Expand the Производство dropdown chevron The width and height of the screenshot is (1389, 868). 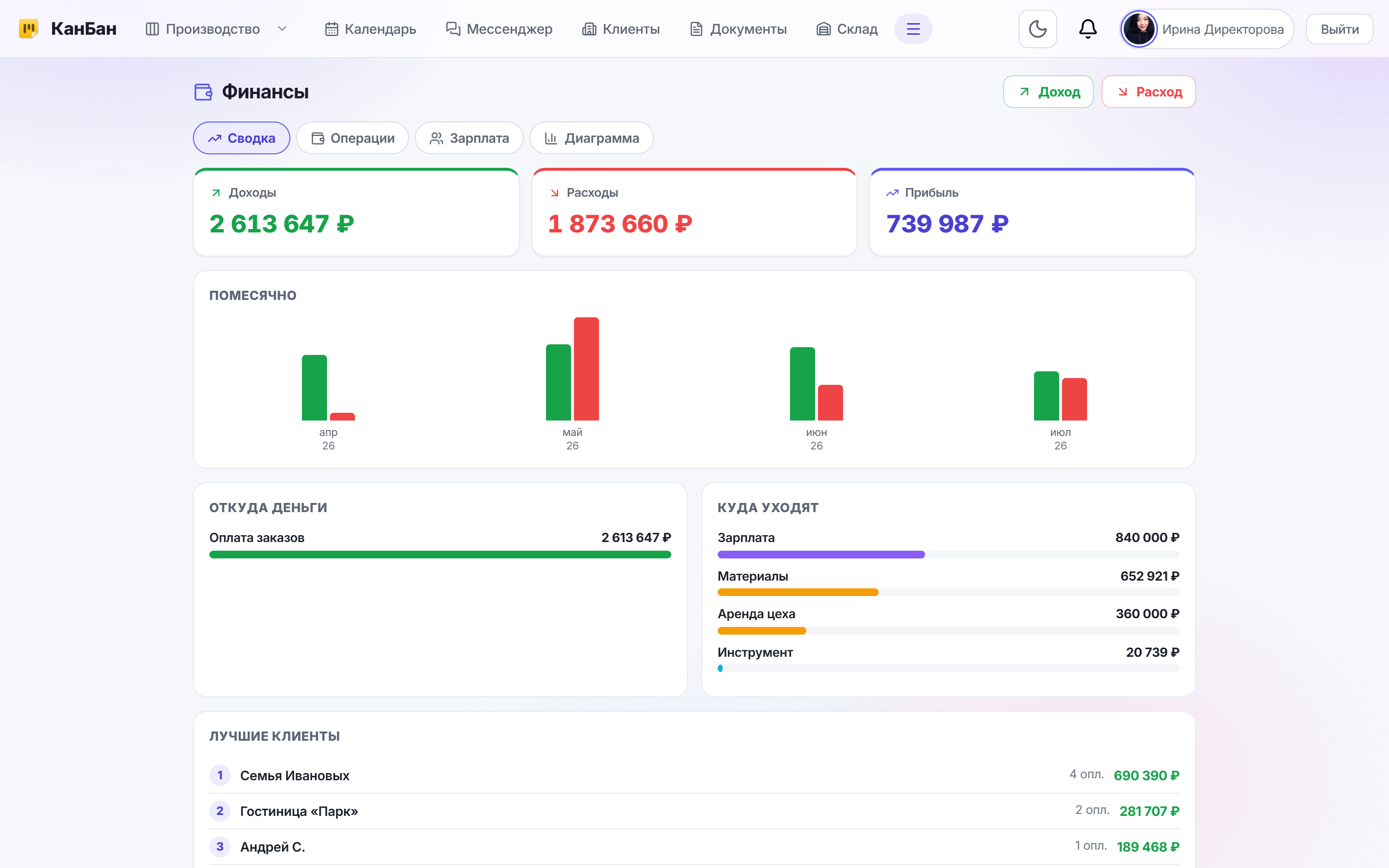pyautogui.click(x=282, y=29)
